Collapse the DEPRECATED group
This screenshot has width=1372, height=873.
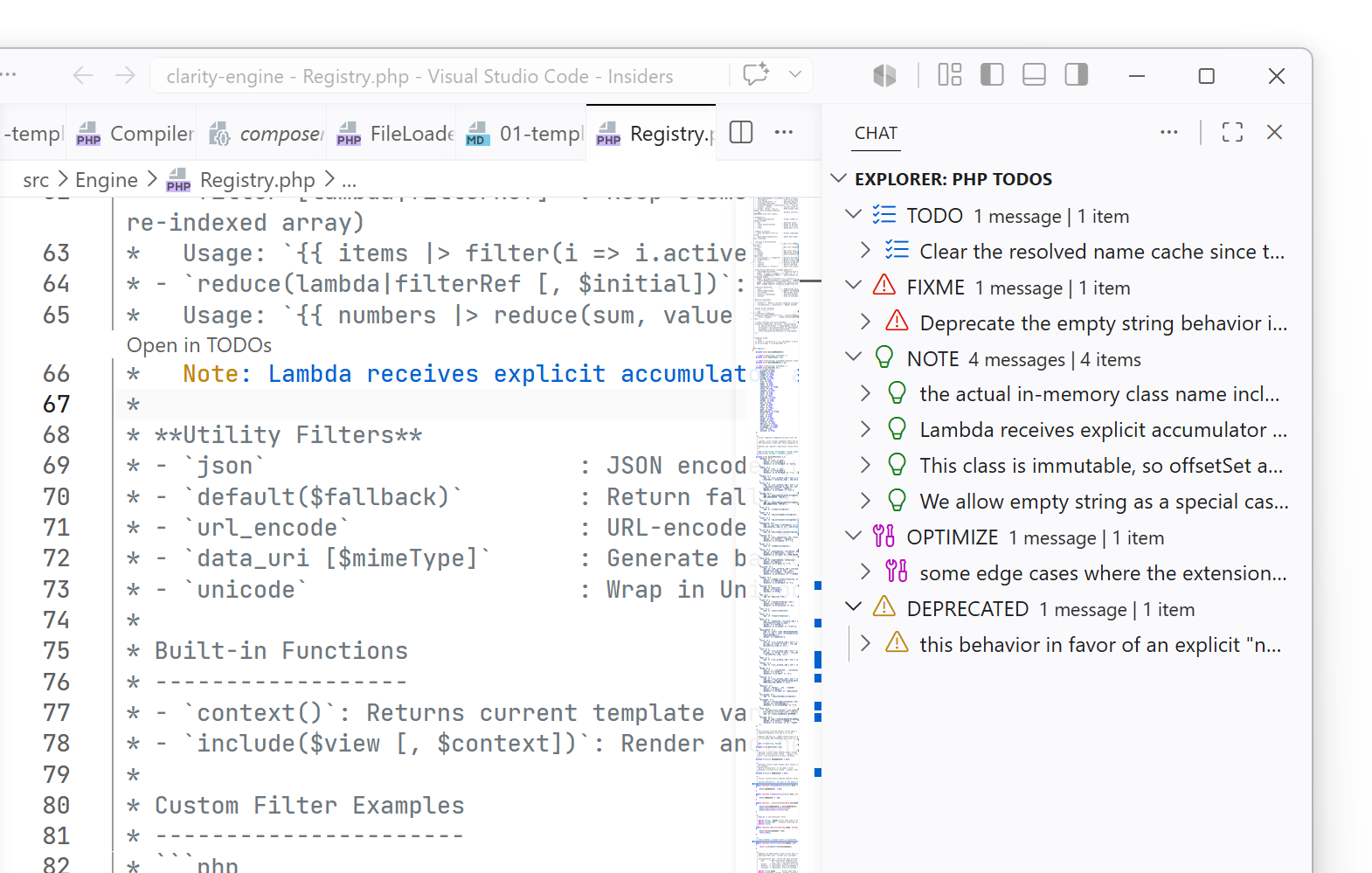click(x=854, y=608)
